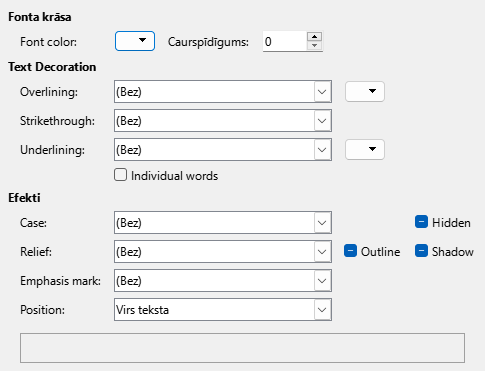Open the Case effect dropdown

coord(223,222)
